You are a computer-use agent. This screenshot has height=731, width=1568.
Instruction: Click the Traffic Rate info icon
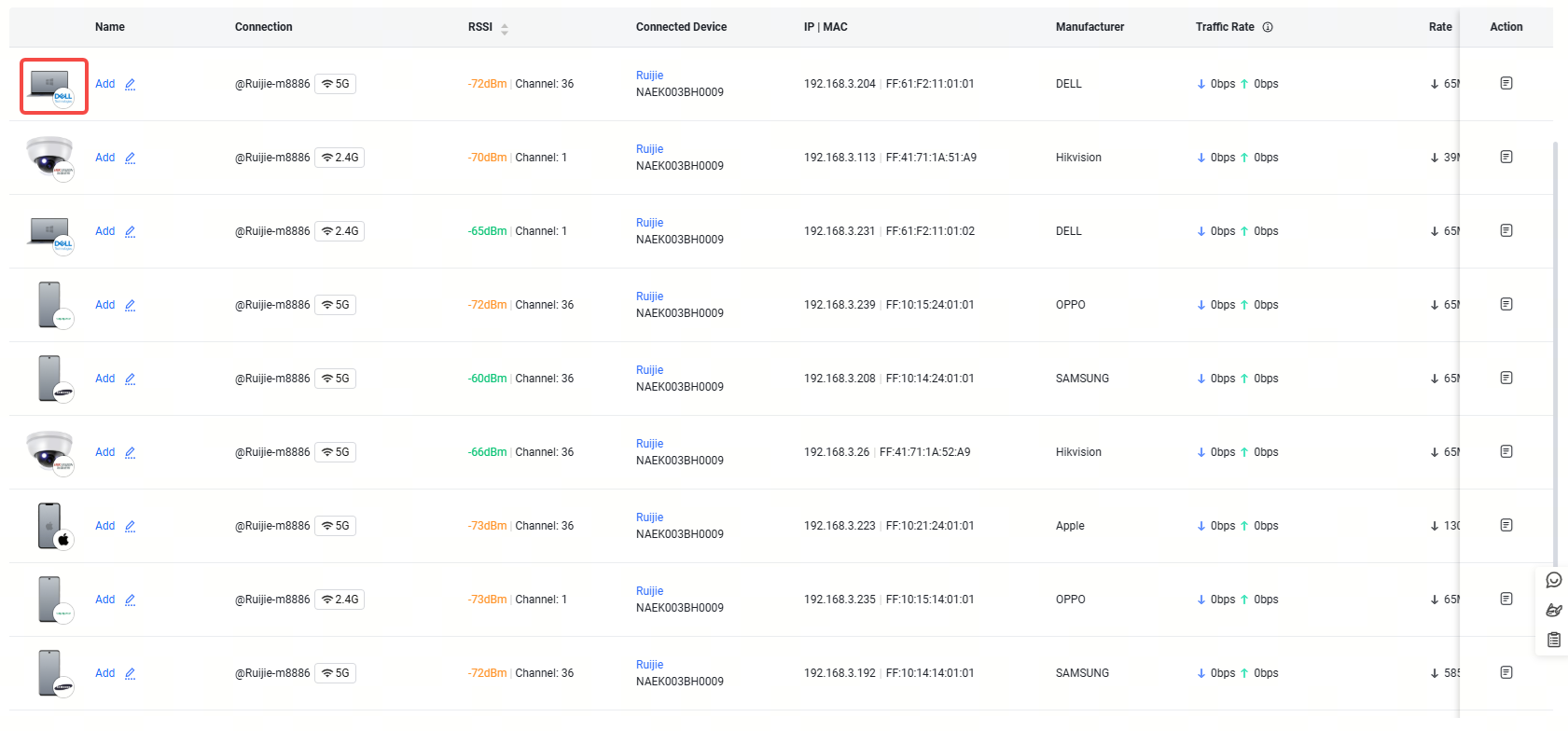[1268, 27]
